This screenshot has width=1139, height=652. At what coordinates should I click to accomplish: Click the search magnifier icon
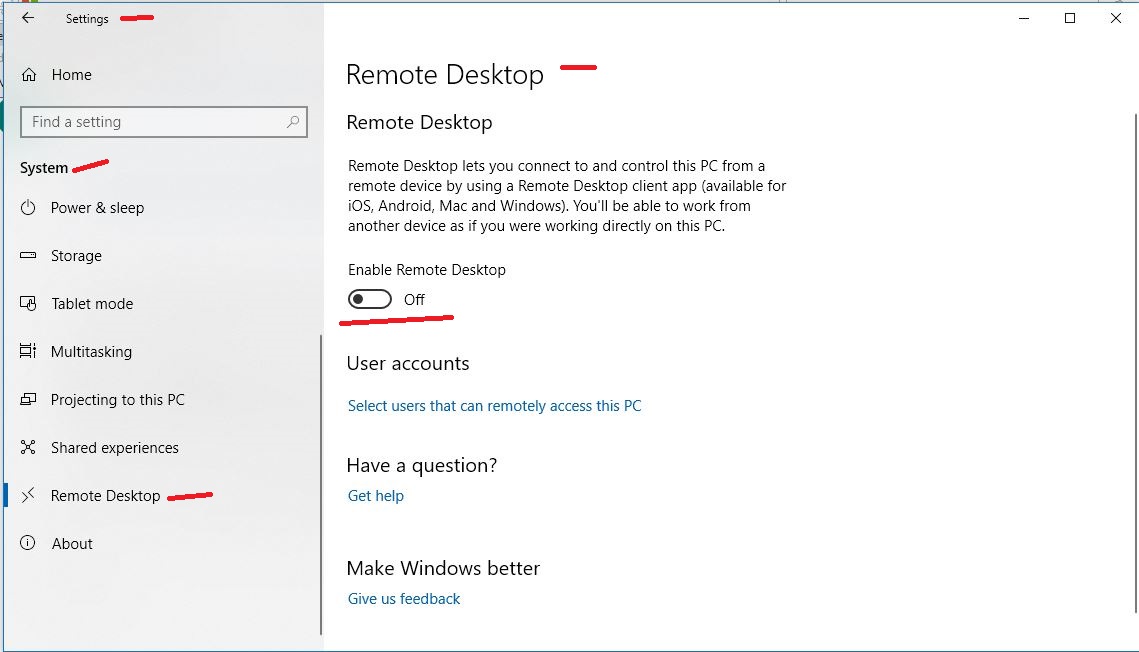[x=293, y=122]
